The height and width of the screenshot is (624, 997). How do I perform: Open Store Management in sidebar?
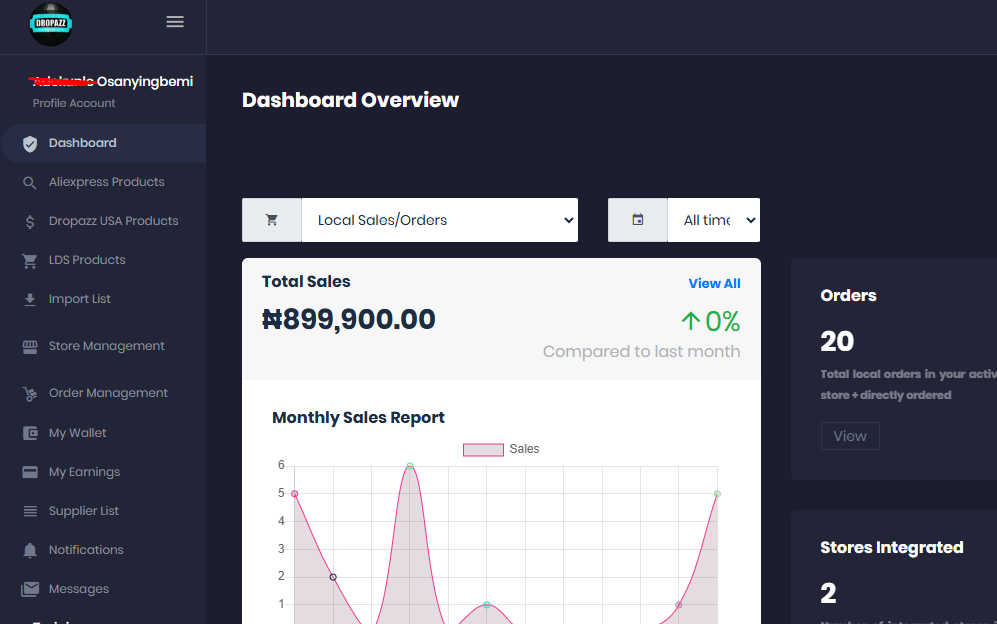pos(106,346)
